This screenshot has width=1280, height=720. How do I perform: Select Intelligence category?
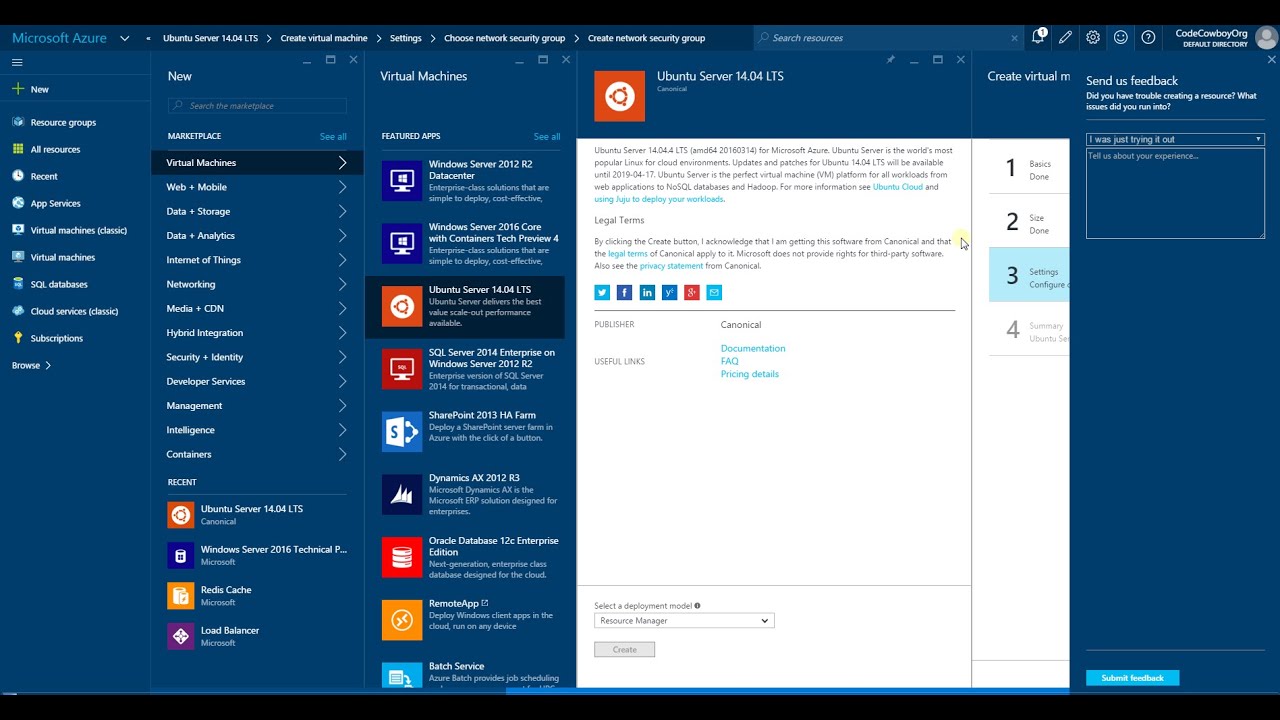click(x=257, y=430)
